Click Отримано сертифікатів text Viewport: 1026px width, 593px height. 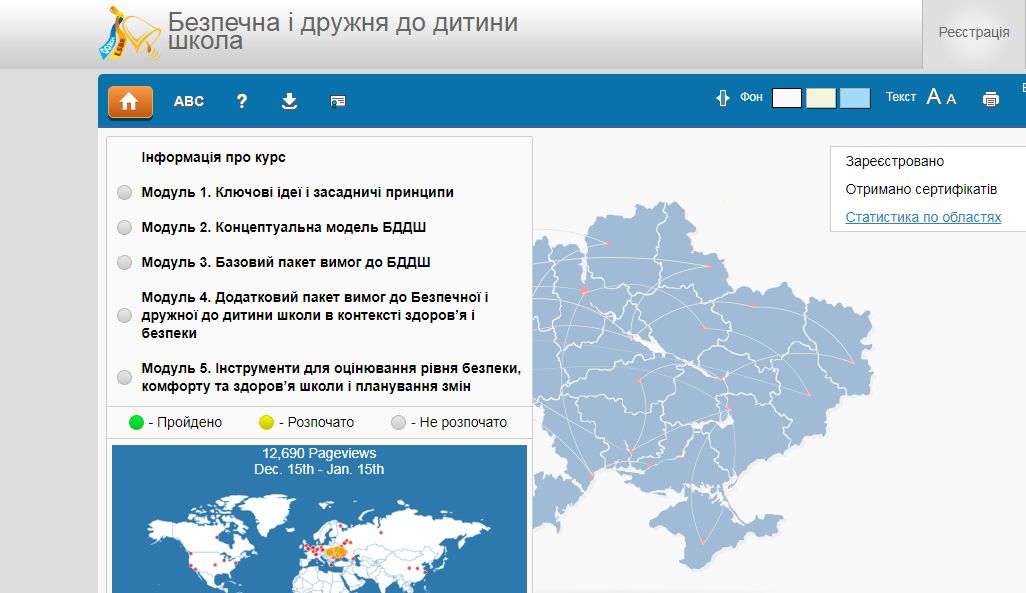(x=921, y=189)
